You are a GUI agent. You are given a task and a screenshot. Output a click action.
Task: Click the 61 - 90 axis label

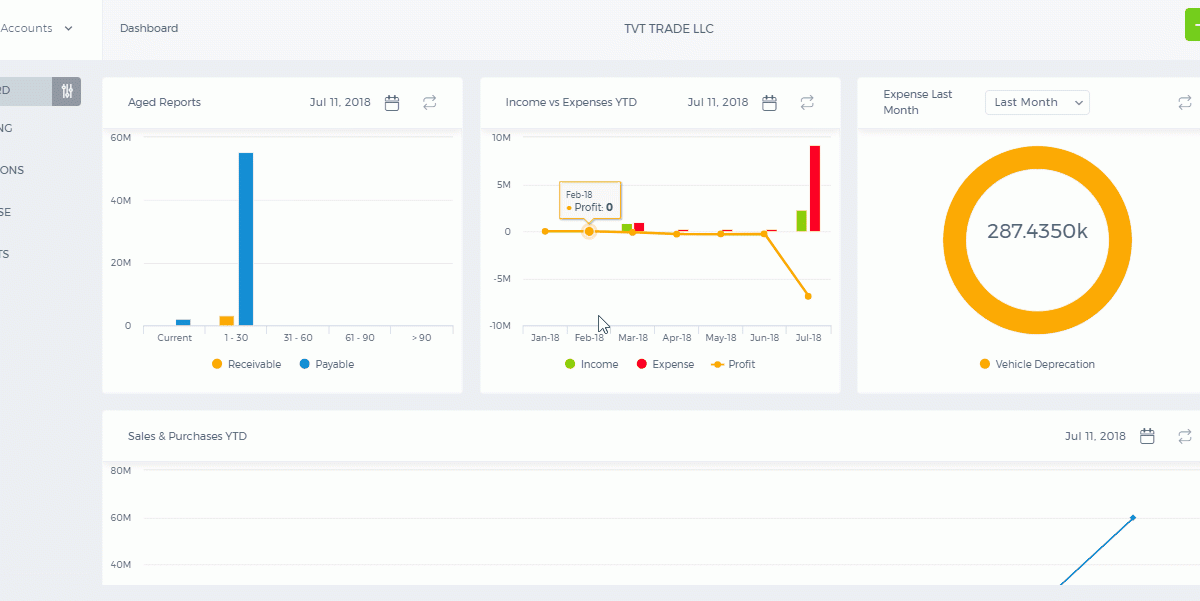360,338
